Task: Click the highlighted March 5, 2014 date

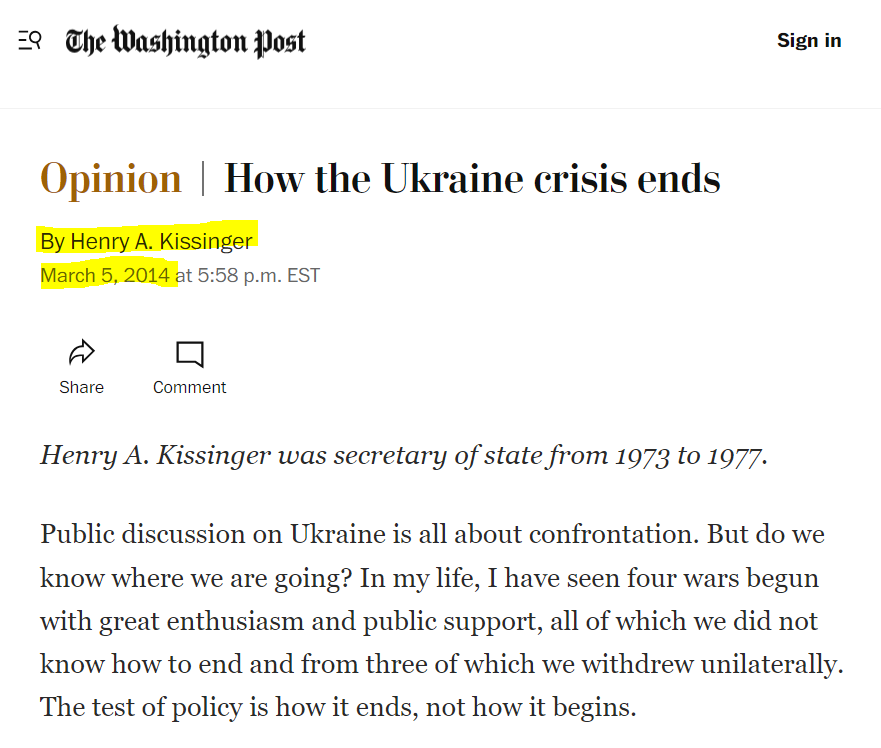Action: click(105, 275)
